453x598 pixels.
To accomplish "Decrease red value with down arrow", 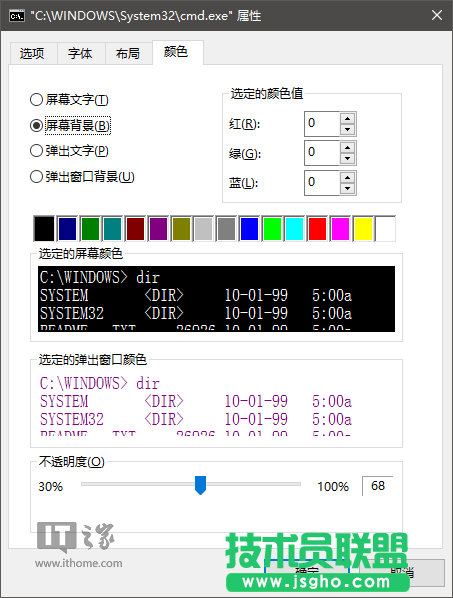I will pos(347,129).
